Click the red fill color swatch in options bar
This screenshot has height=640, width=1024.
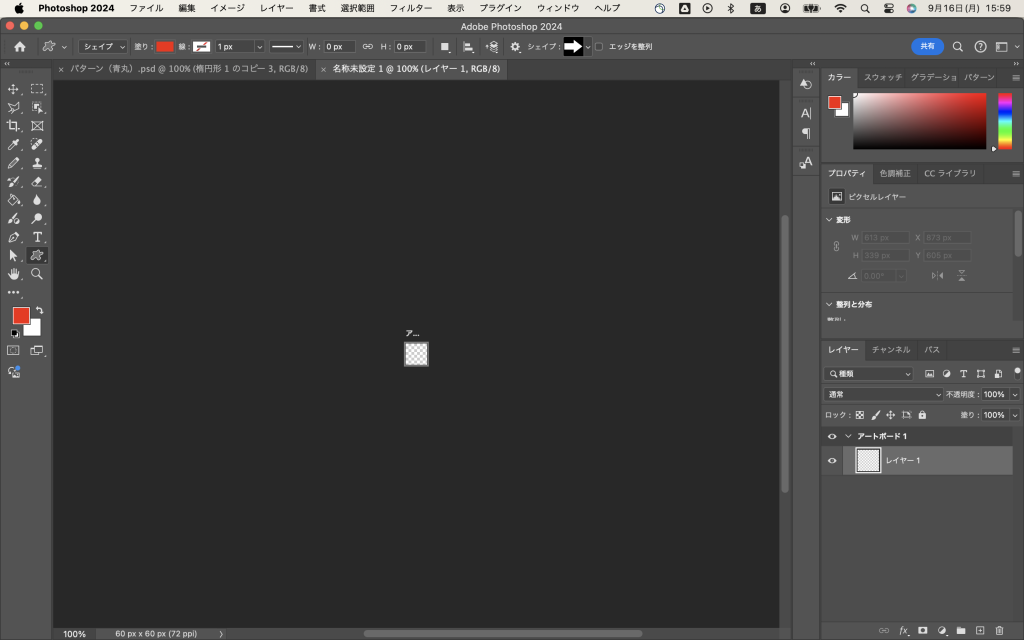[x=164, y=47]
